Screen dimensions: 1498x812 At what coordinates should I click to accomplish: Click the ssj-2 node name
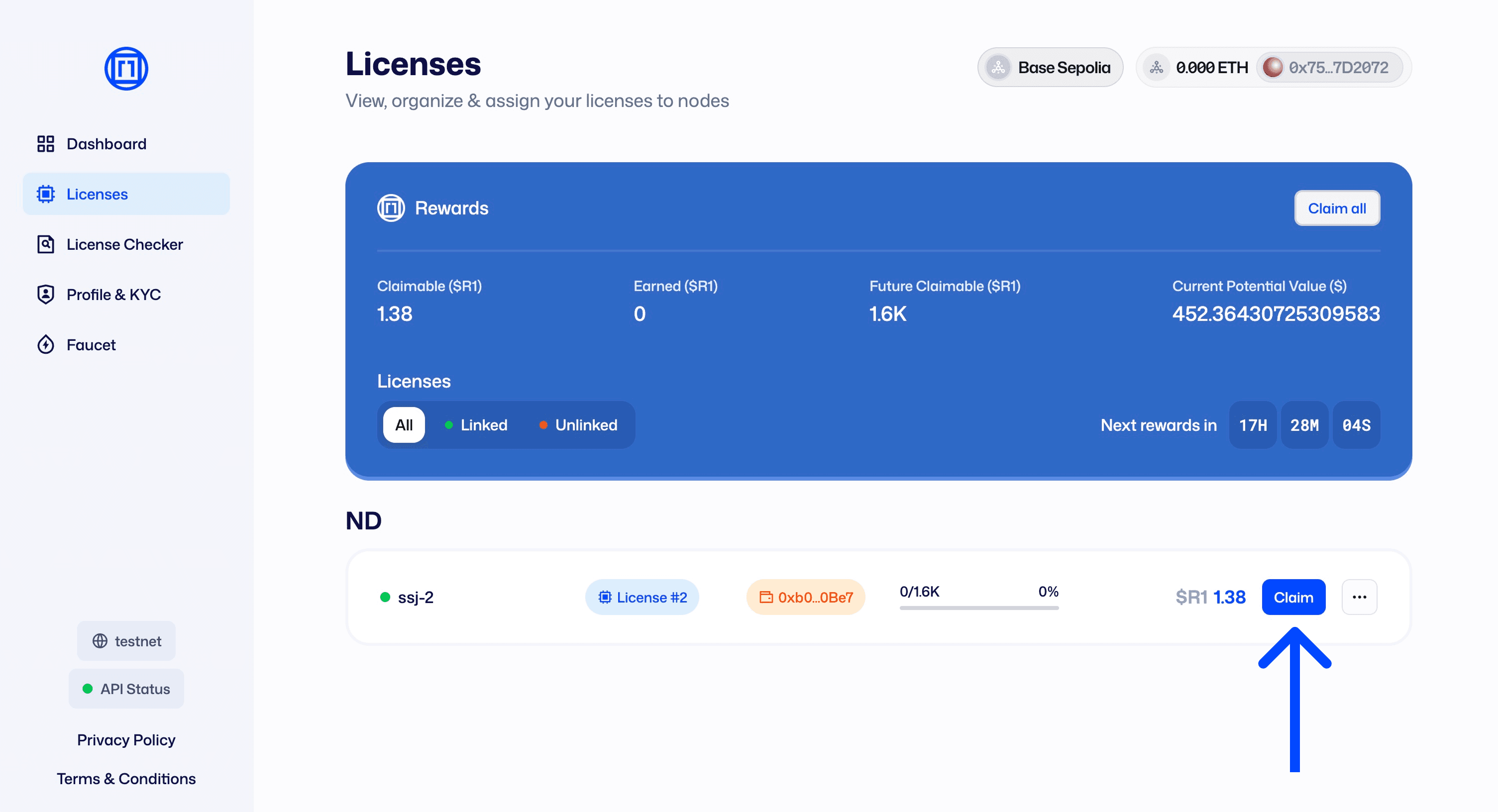click(416, 597)
